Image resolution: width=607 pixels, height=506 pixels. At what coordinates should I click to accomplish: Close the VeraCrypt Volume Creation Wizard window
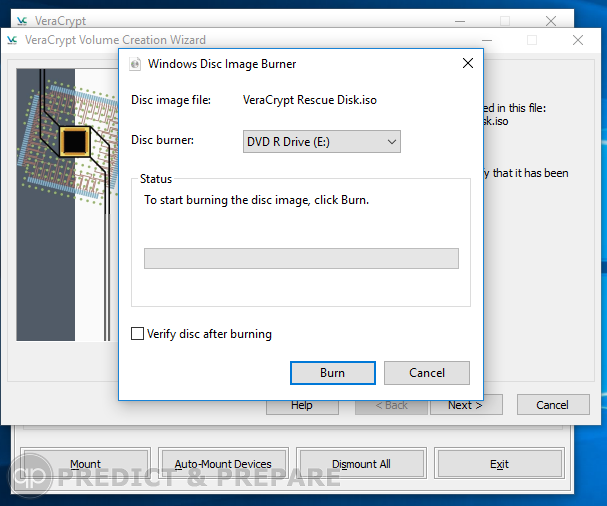pyautogui.click(x=578, y=40)
